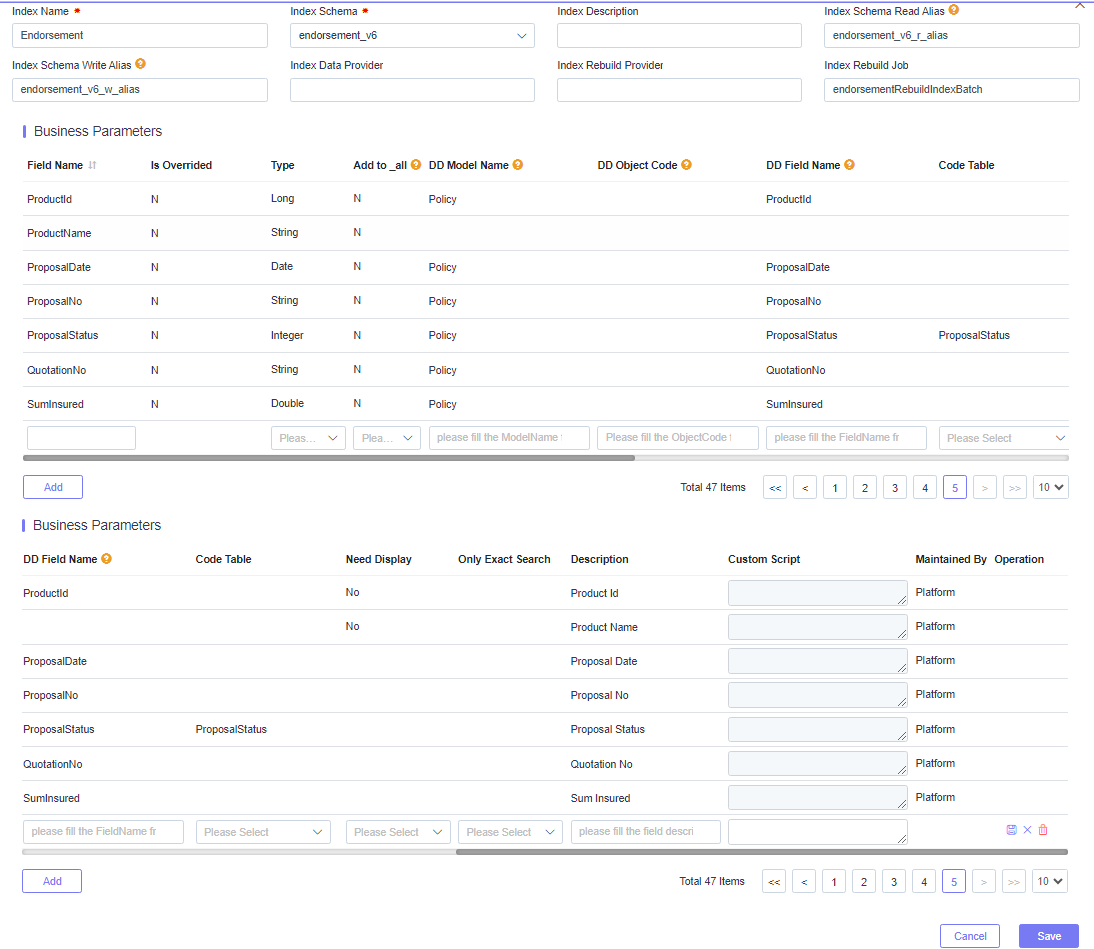Click the Index Schema Read Alias help icon
This screenshot has height=949, width=1094.
coord(954,11)
